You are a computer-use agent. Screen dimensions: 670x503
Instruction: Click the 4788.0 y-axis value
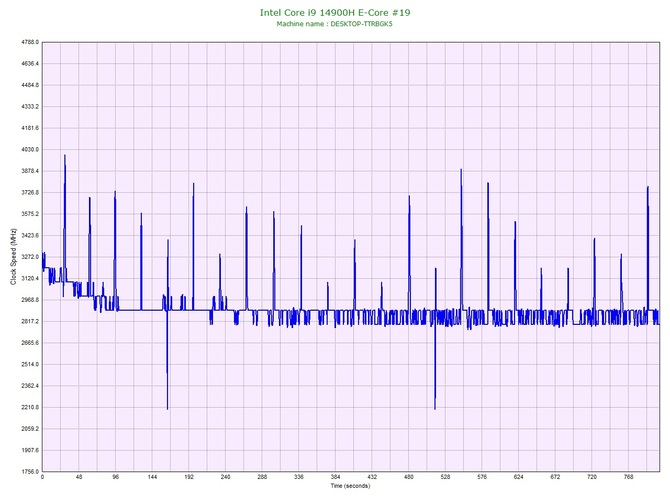click(x=30, y=42)
